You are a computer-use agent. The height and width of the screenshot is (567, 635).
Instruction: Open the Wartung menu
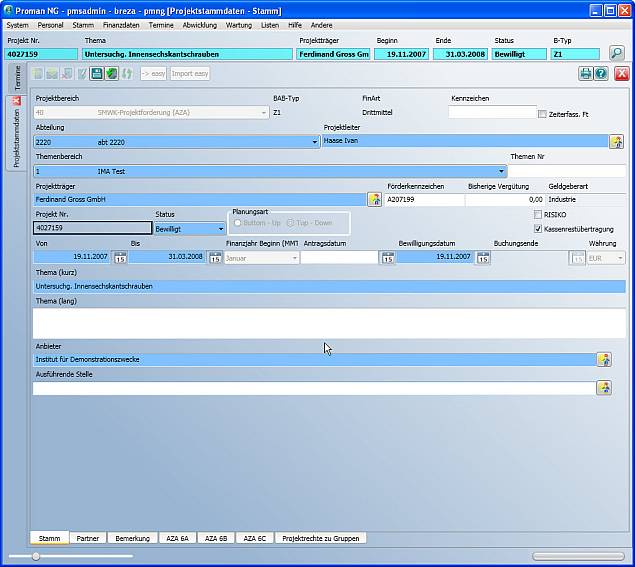point(239,25)
